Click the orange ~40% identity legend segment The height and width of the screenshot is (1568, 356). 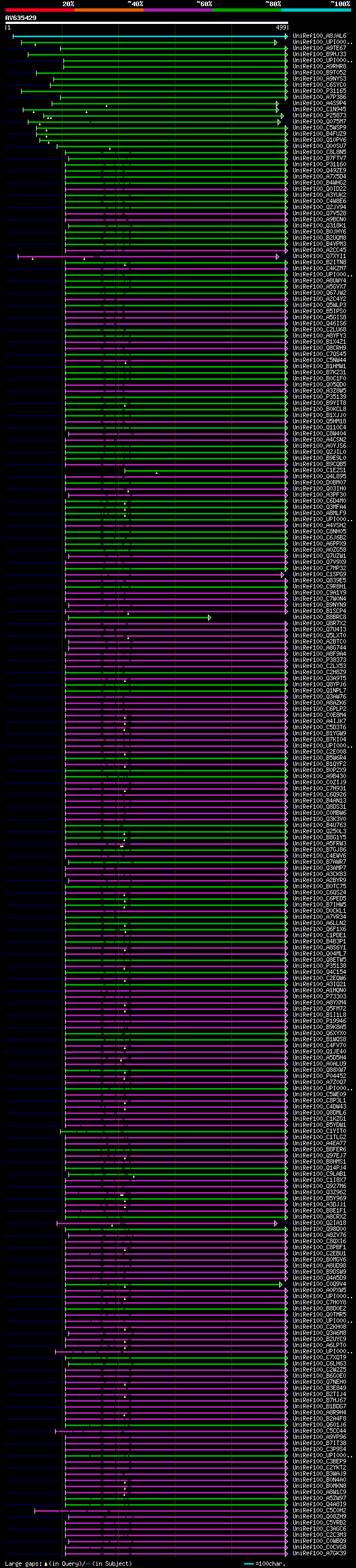tap(109, 10)
